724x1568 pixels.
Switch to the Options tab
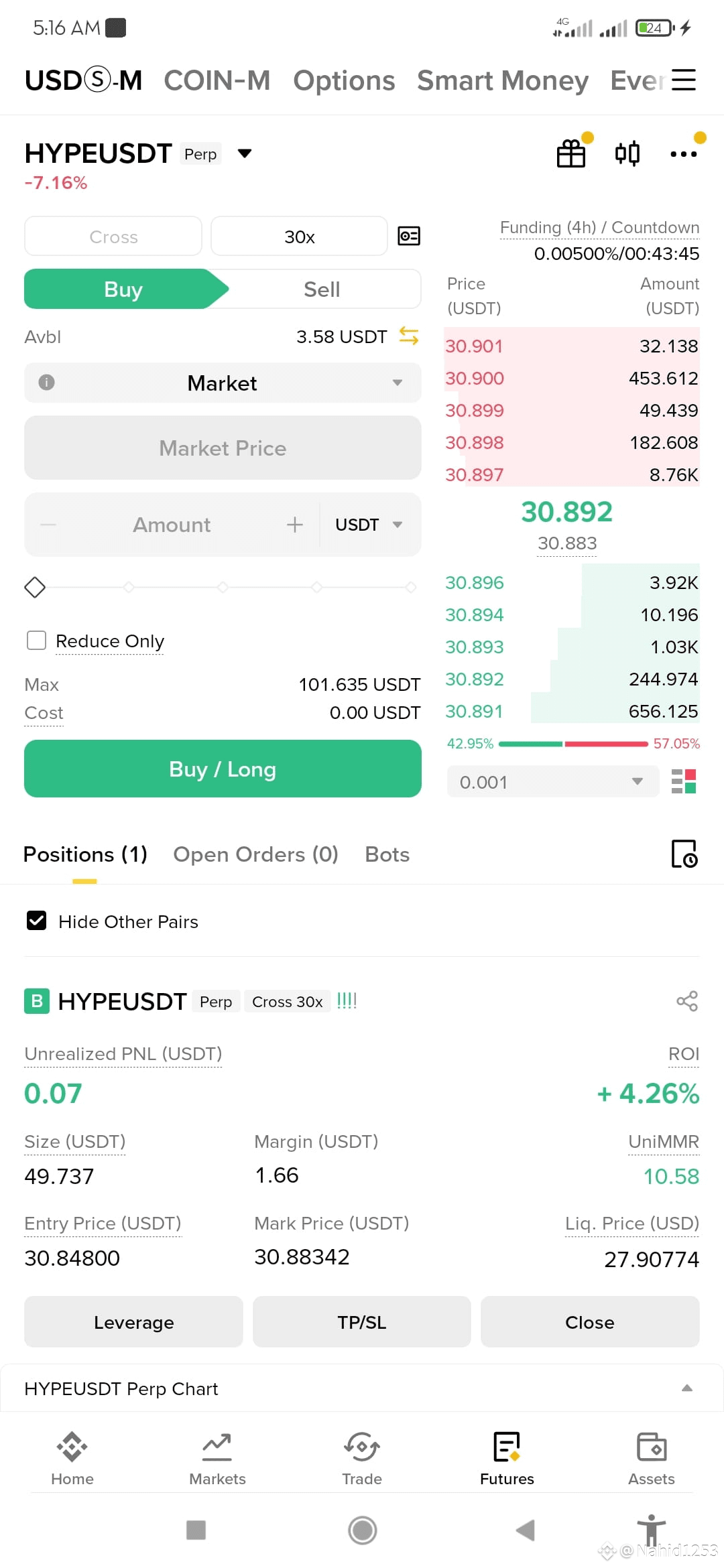(344, 80)
